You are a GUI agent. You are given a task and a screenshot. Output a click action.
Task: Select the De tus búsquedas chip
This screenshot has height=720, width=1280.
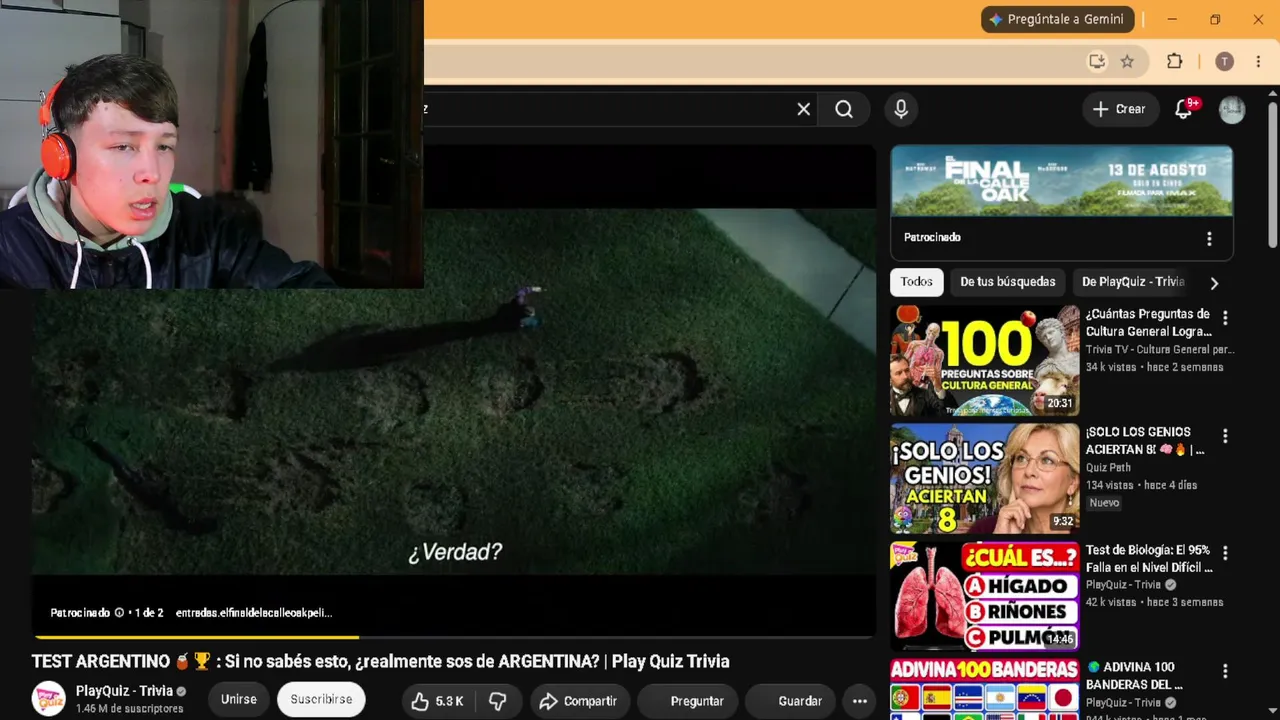click(x=1007, y=282)
